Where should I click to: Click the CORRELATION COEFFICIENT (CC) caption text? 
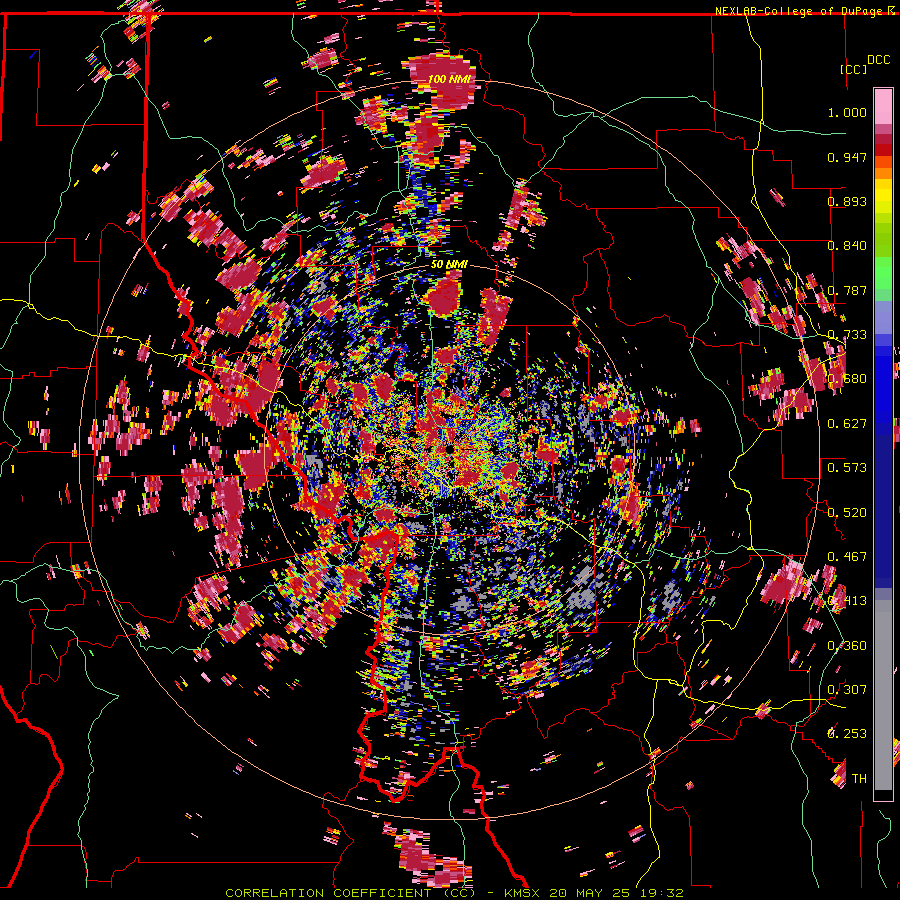point(351,893)
